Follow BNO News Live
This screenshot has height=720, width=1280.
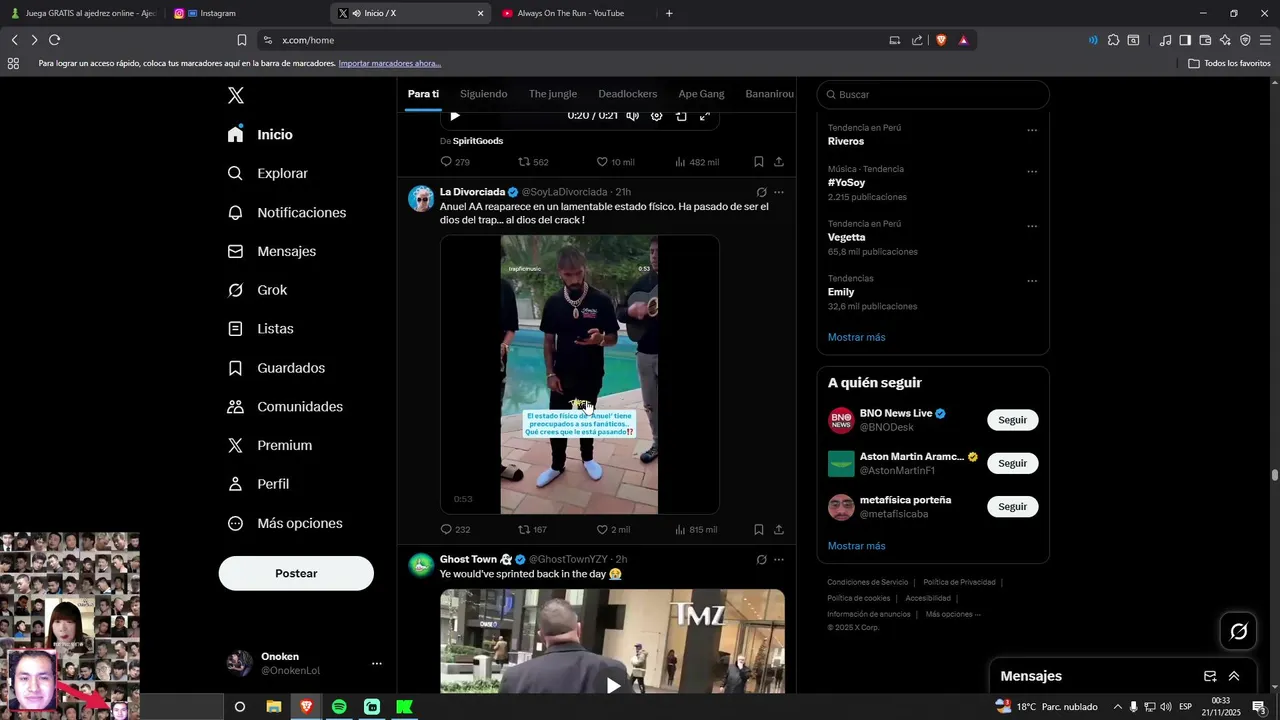coord(1013,420)
